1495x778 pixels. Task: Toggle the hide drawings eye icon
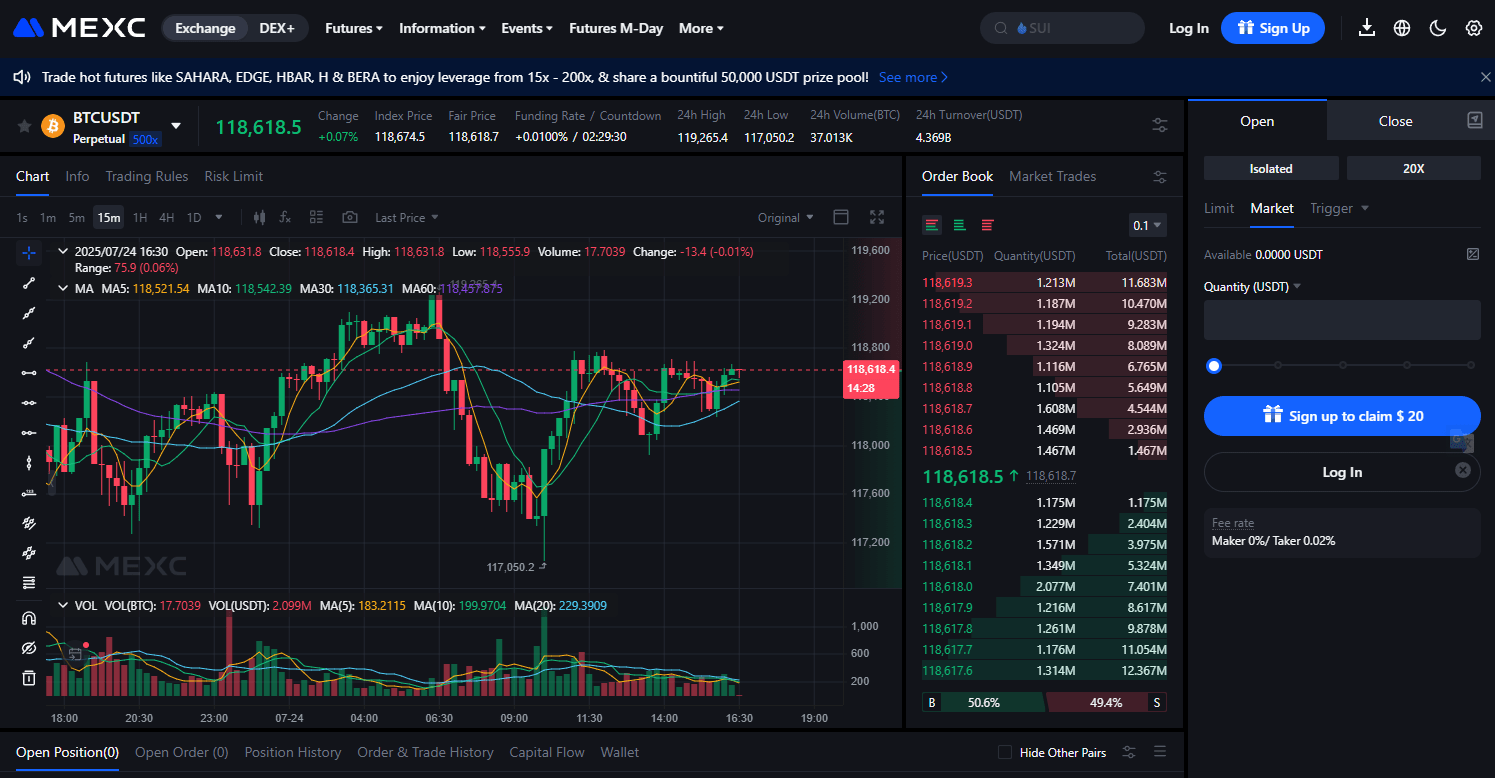pyautogui.click(x=29, y=648)
